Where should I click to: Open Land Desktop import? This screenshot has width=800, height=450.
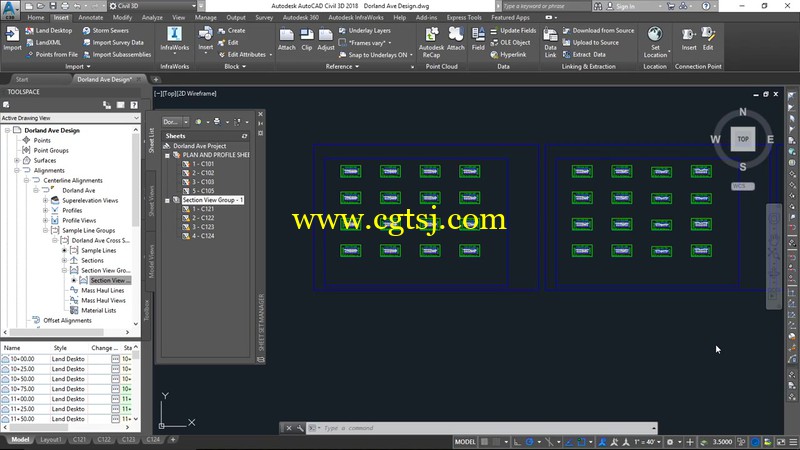coord(49,31)
